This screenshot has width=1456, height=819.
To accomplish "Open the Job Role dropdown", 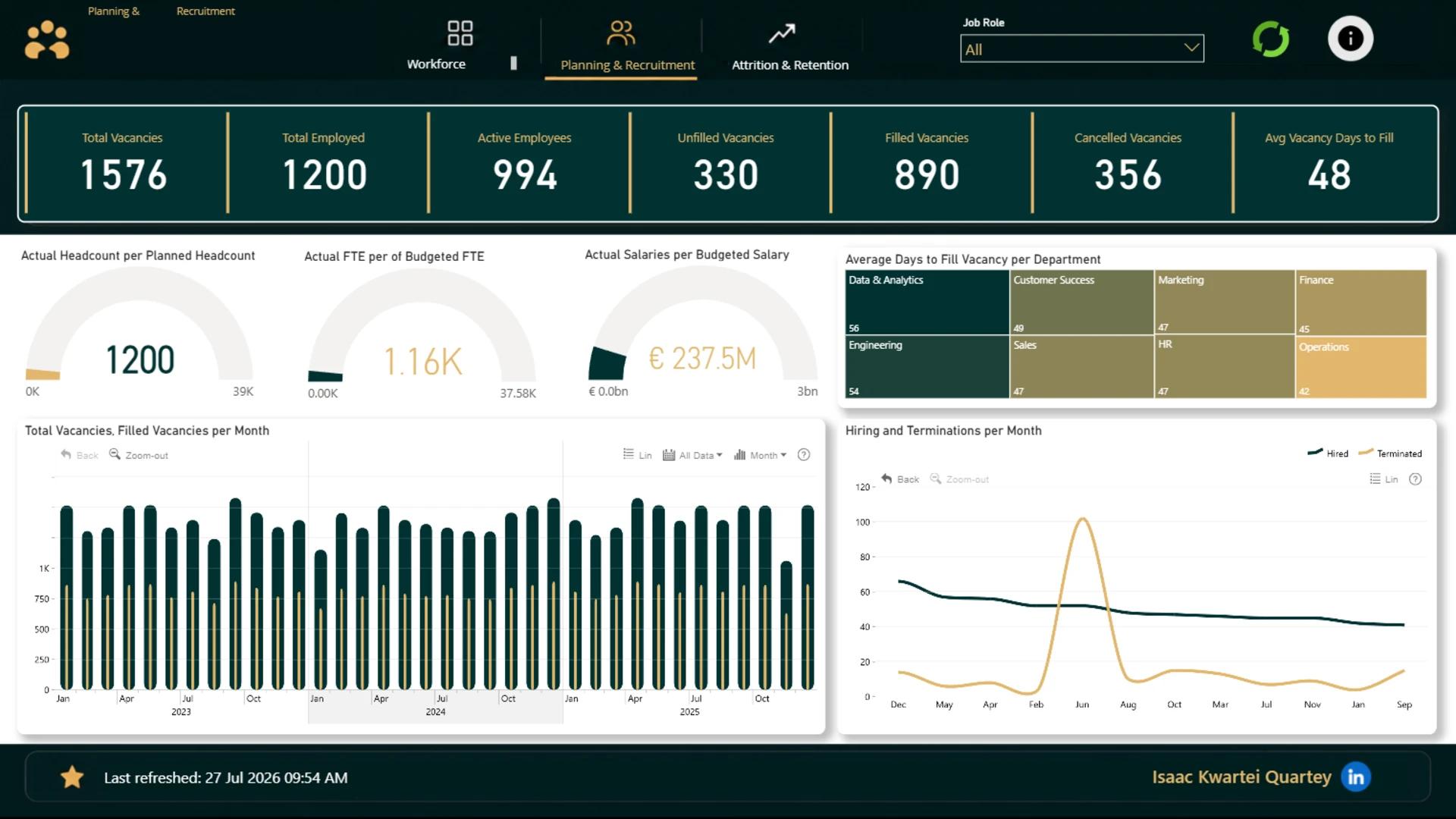I will tap(1081, 49).
